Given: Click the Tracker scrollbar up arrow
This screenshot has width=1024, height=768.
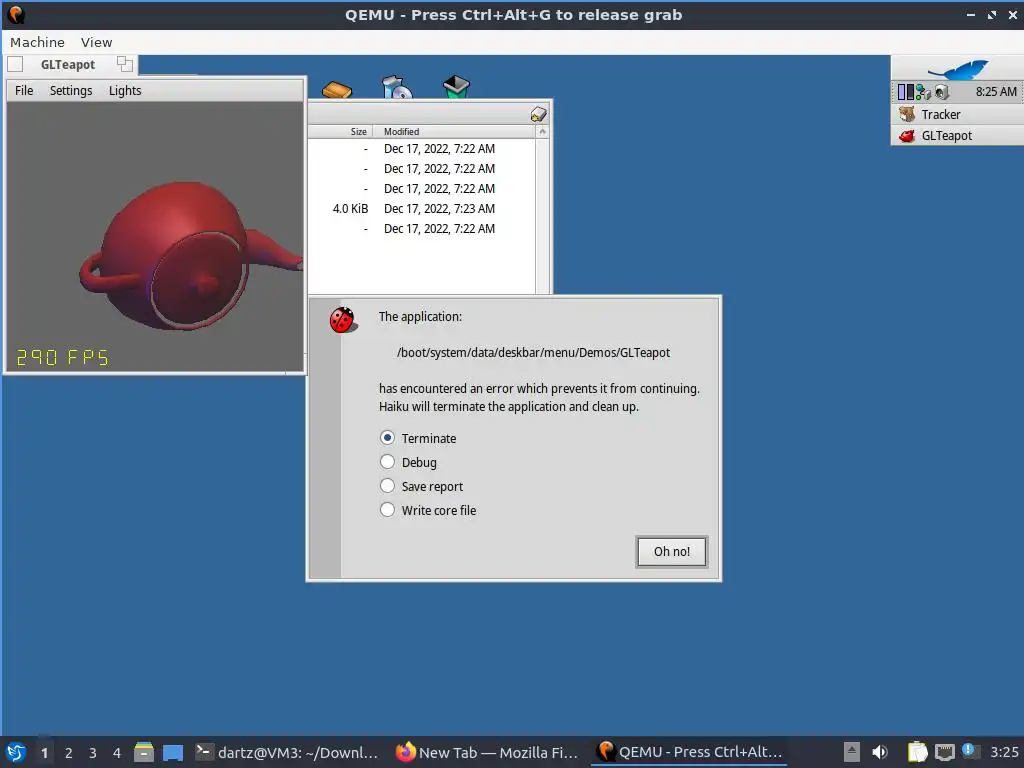Looking at the screenshot, I should click(x=542, y=131).
